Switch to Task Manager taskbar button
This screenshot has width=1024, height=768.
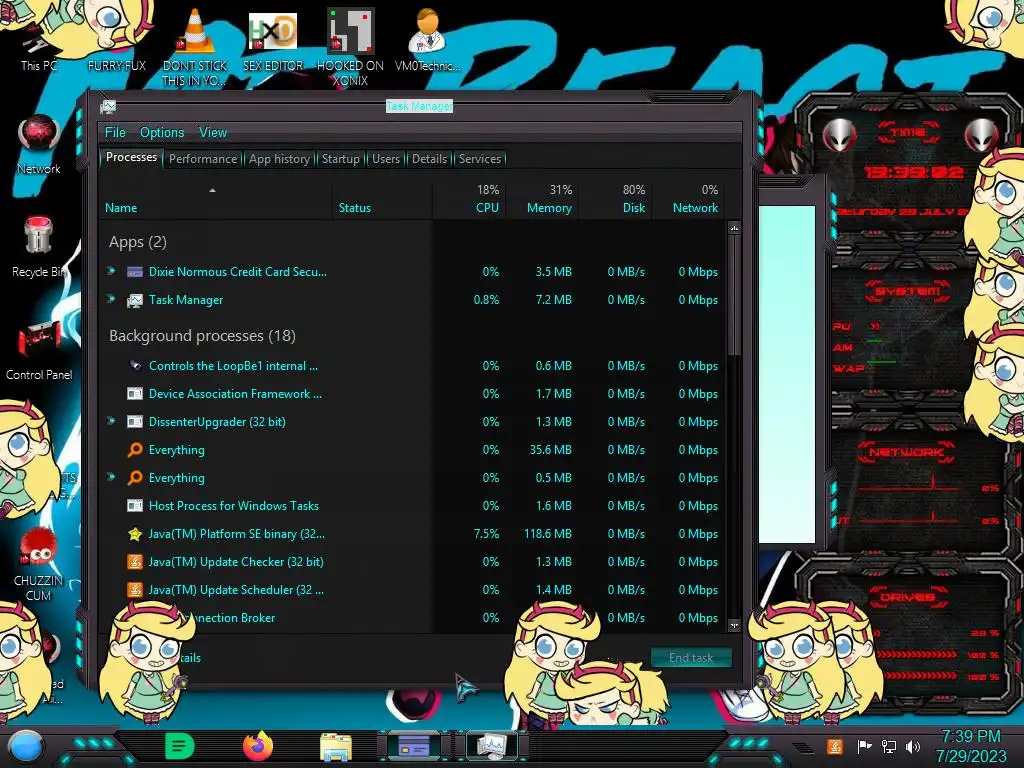click(x=492, y=746)
